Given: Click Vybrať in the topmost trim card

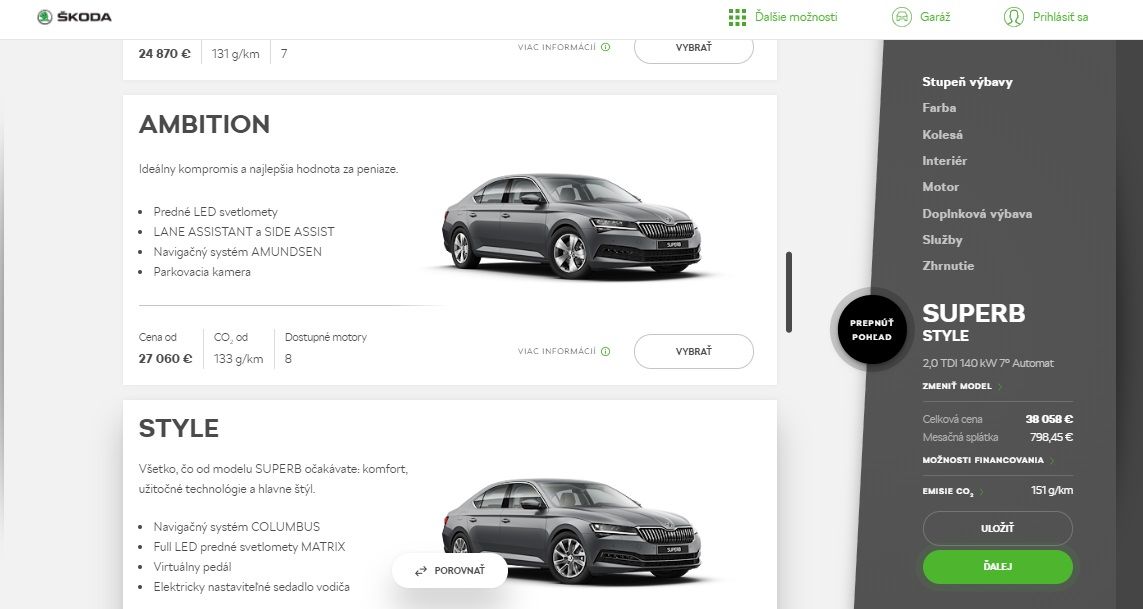Looking at the screenshot, I should (x=693, y=47).
